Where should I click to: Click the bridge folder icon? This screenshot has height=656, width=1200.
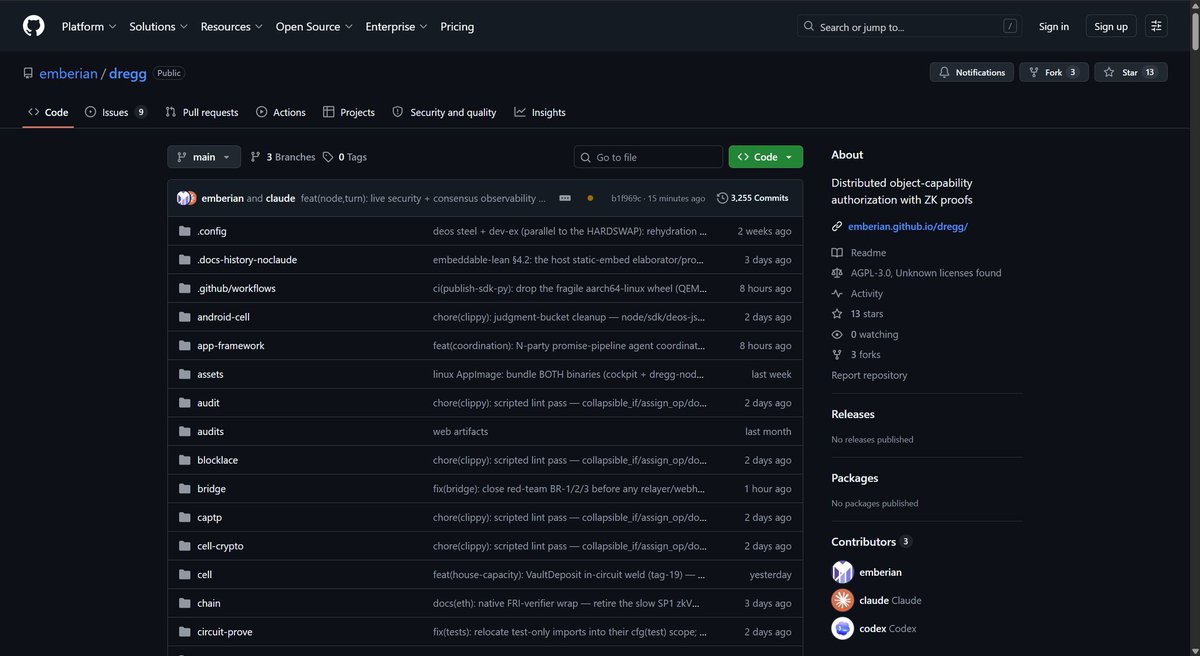pos(184,489)
